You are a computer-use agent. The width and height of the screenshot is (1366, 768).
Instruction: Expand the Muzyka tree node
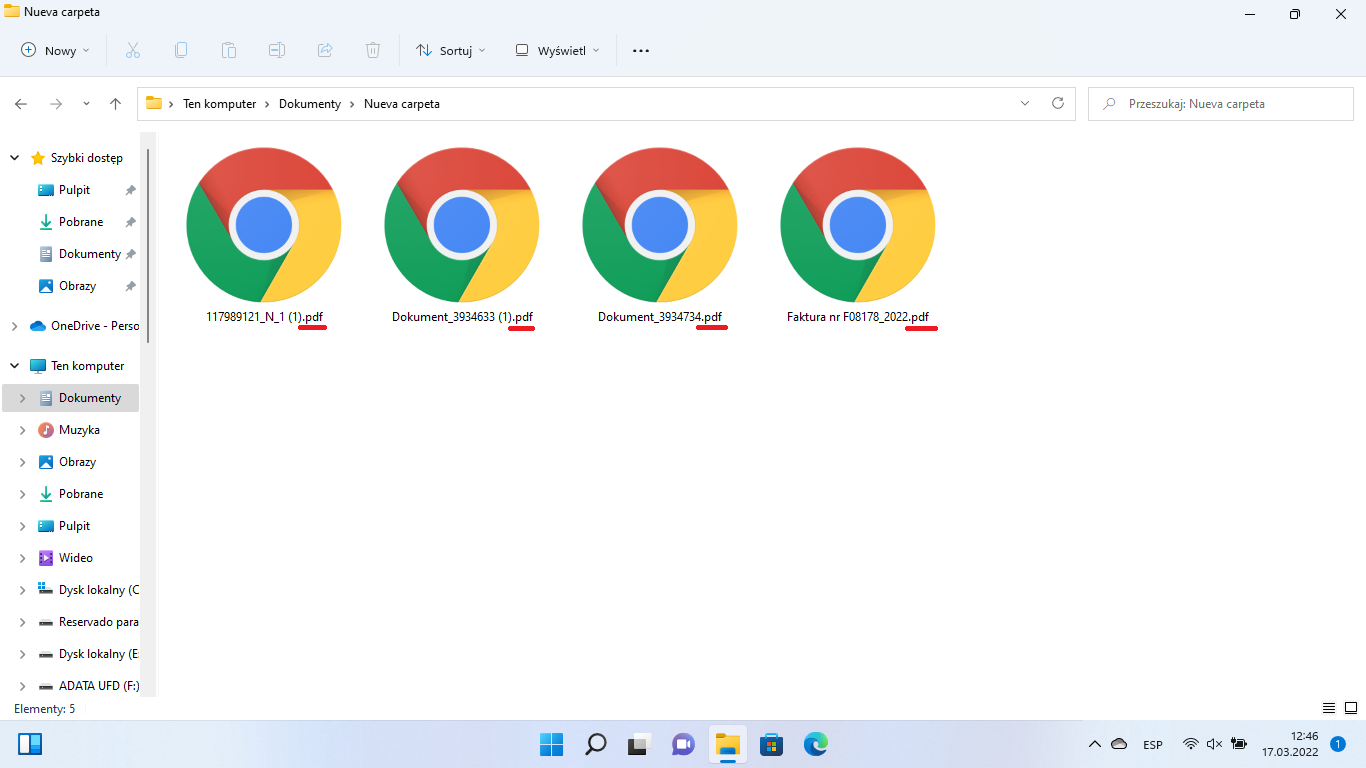22,430
